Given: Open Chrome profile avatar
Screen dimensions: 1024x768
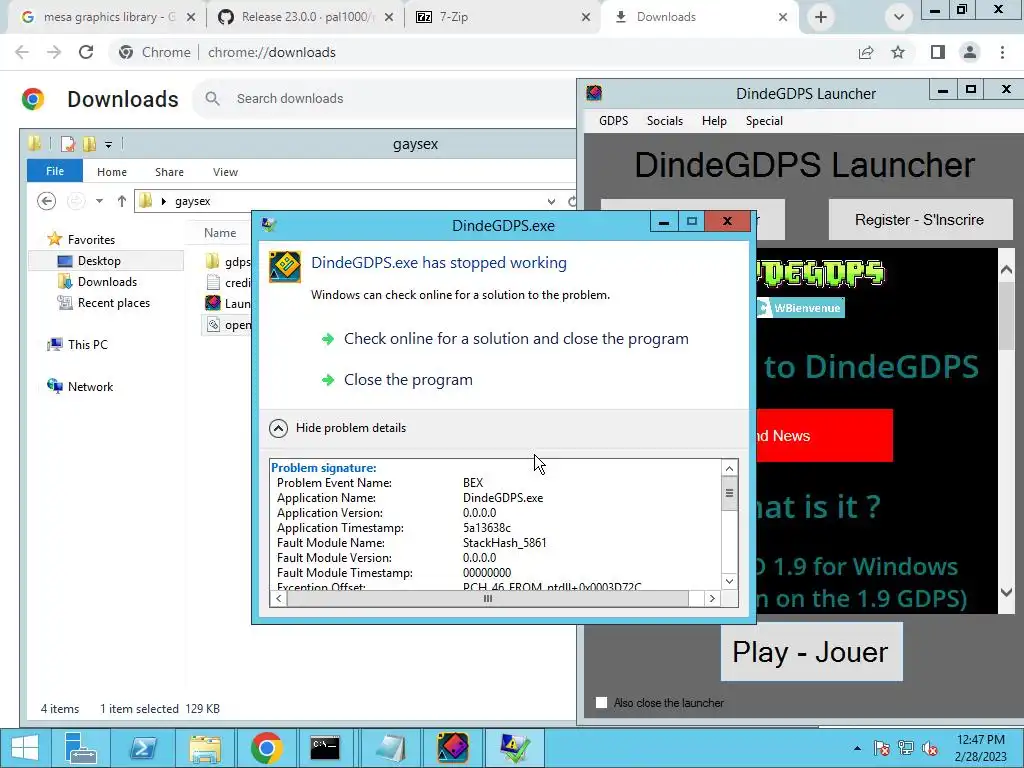Looking at the screenshot, I should tap(970, 52).
